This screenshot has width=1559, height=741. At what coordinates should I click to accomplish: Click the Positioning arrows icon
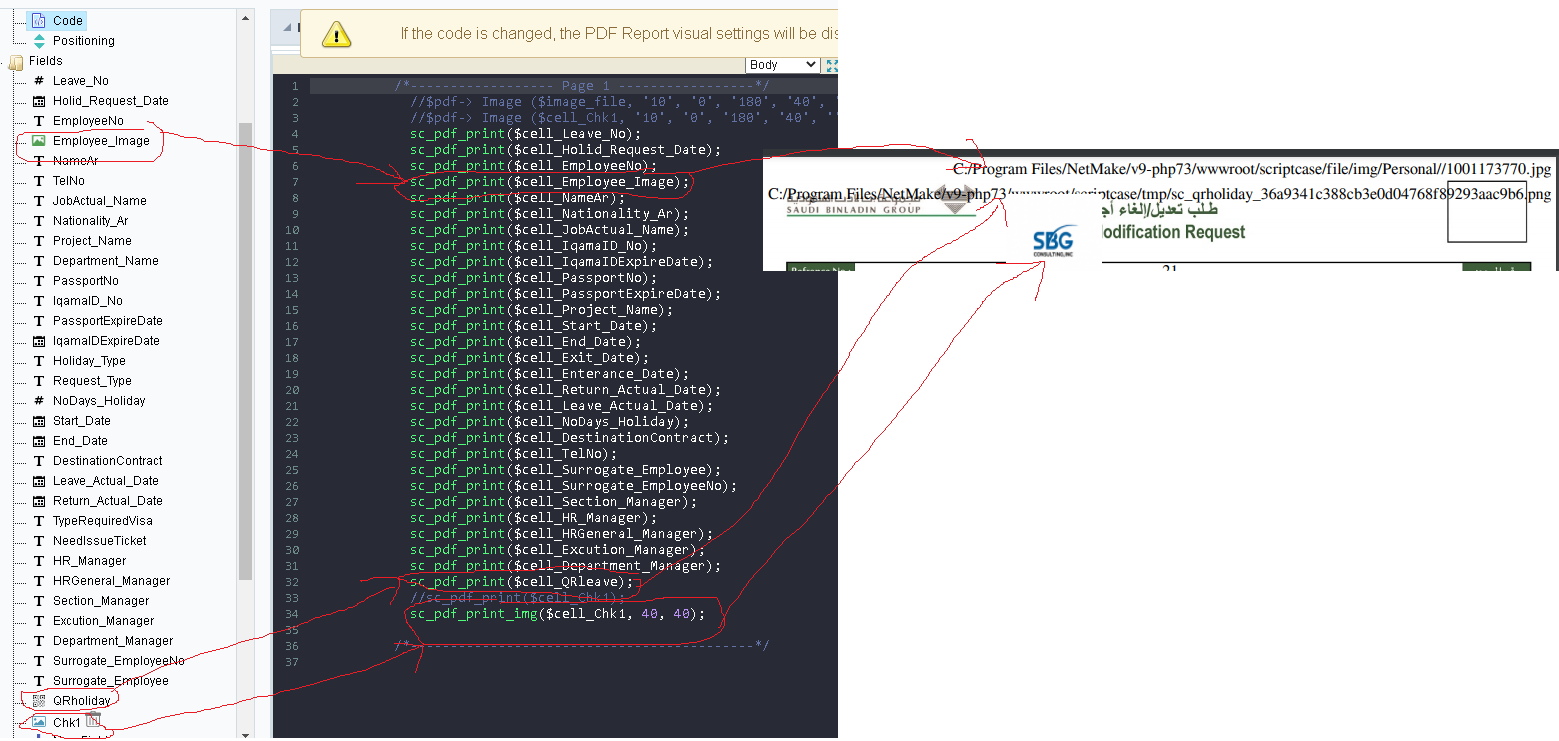[39, 41]
